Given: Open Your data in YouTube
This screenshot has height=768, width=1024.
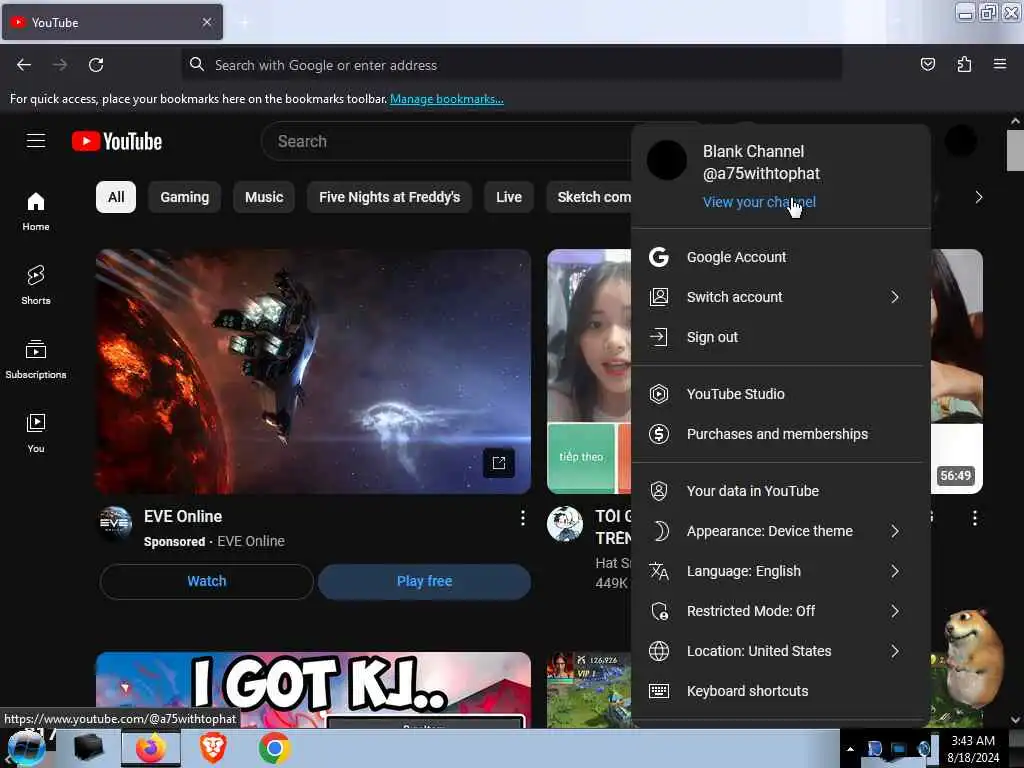Looking at the screenshot, I should coord(780,491).
